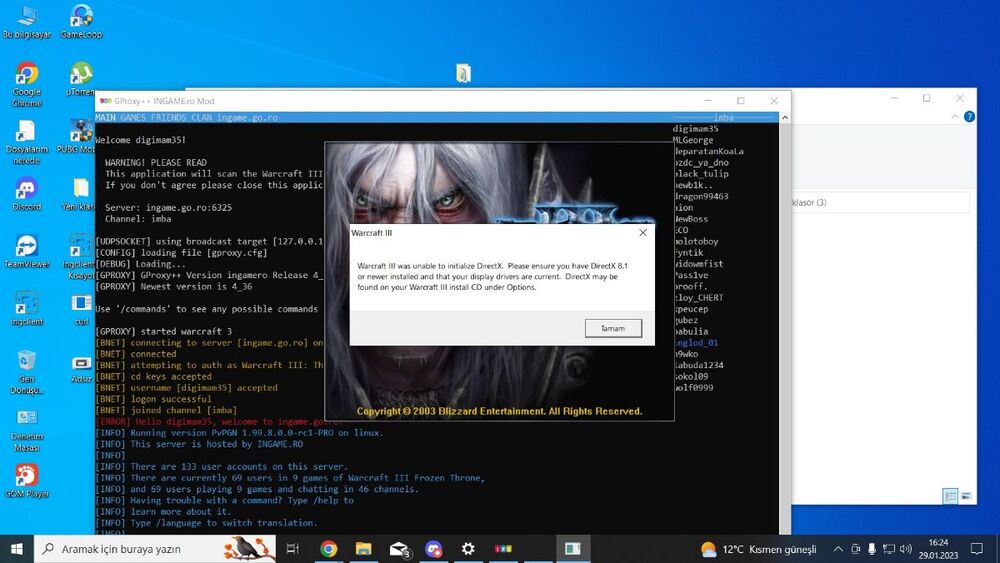
Task: Open the GAMES tab in GProxy
Action: click(x=132, y=118)
